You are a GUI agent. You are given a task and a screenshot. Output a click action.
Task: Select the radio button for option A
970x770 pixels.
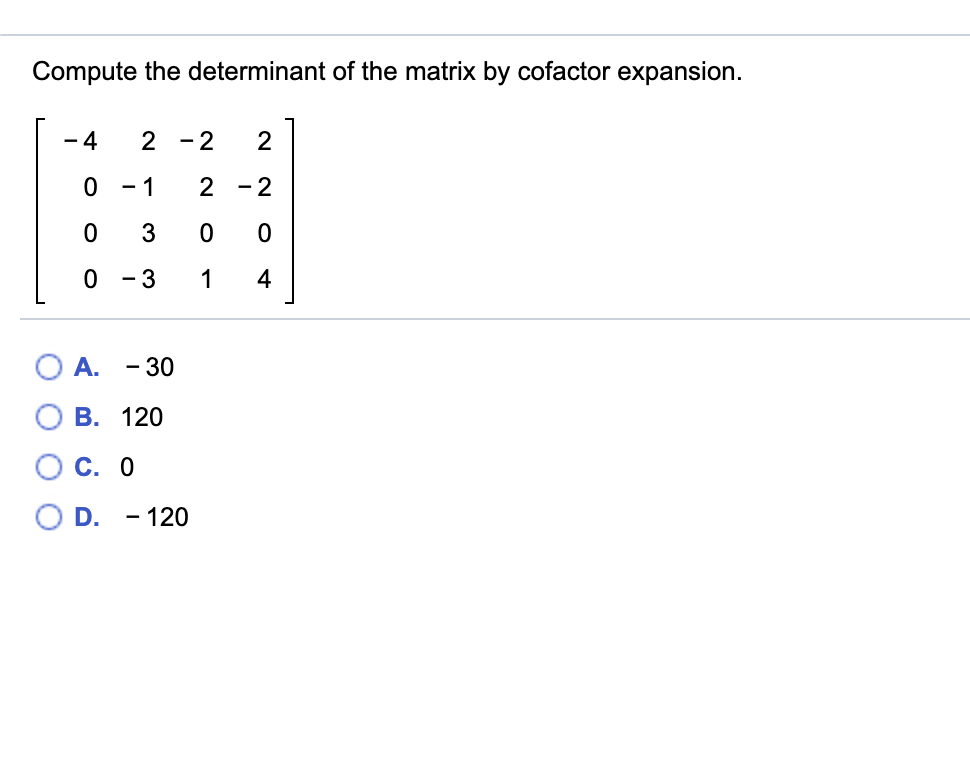click(48, 367)
